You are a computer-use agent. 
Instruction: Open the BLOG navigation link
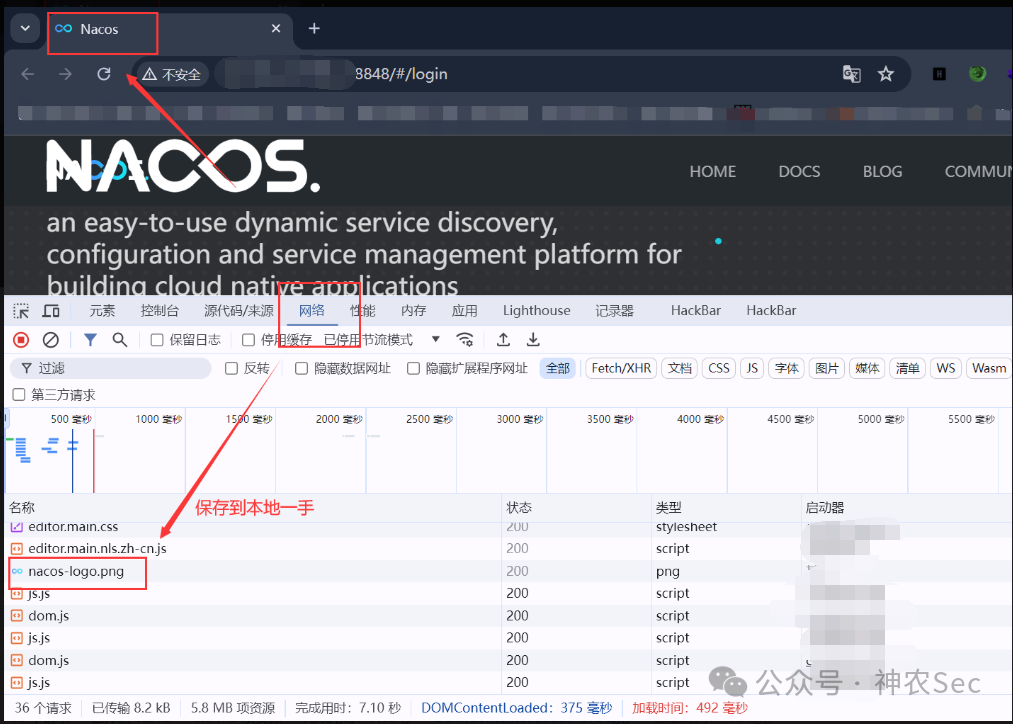[x=882, y=172]
